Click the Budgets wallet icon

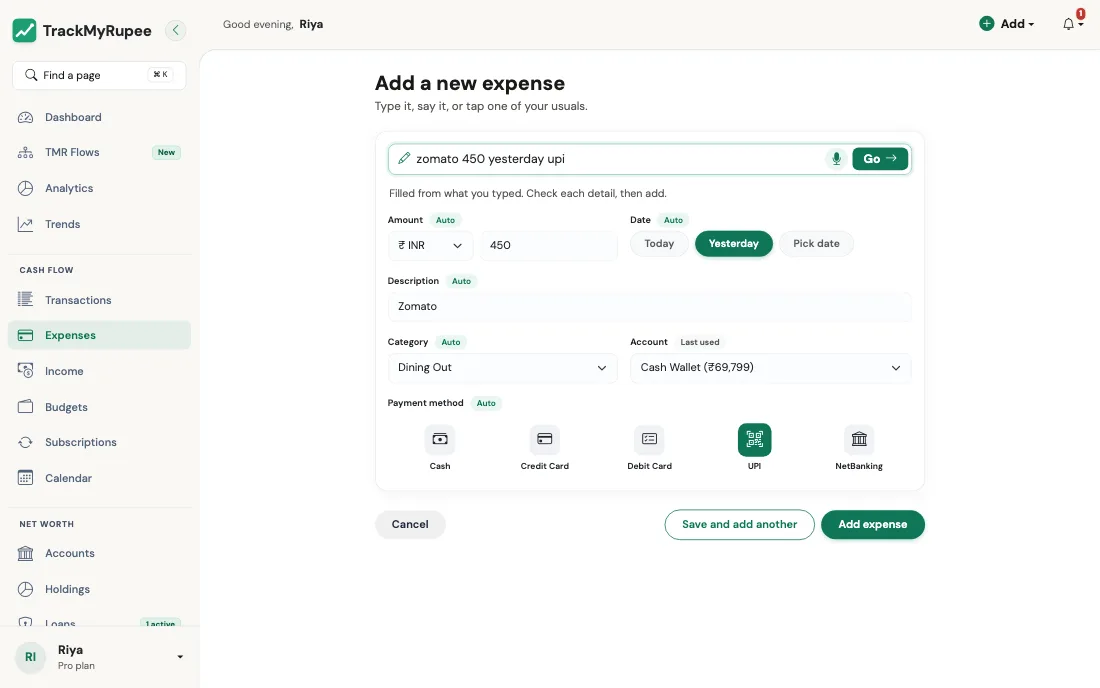click(25, 407)
